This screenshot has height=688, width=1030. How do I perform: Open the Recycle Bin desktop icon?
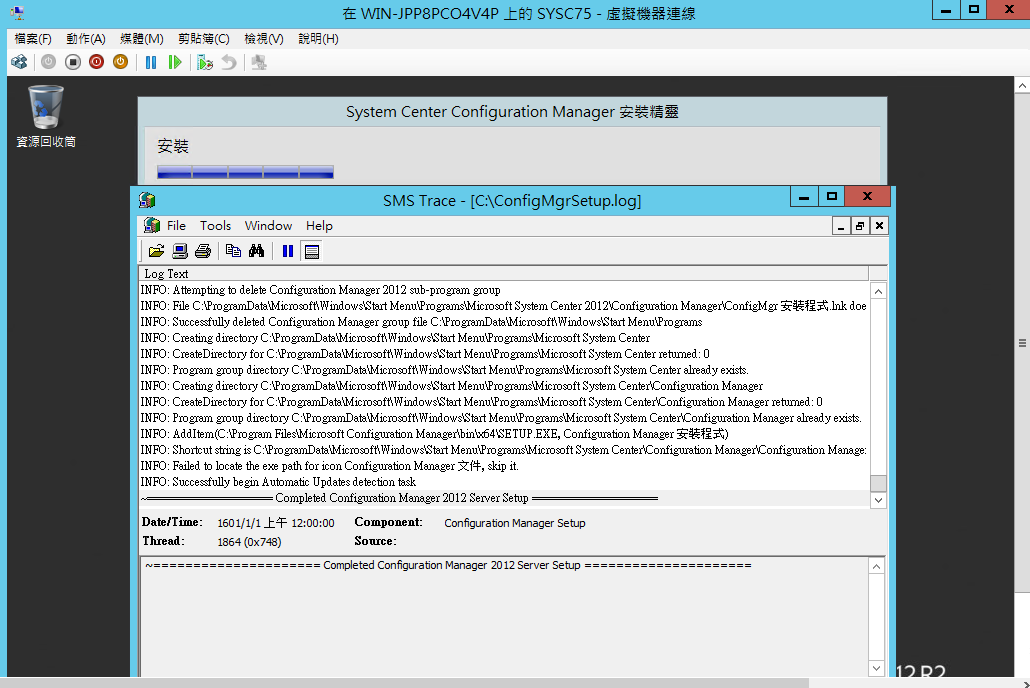[x=46, y=116]
